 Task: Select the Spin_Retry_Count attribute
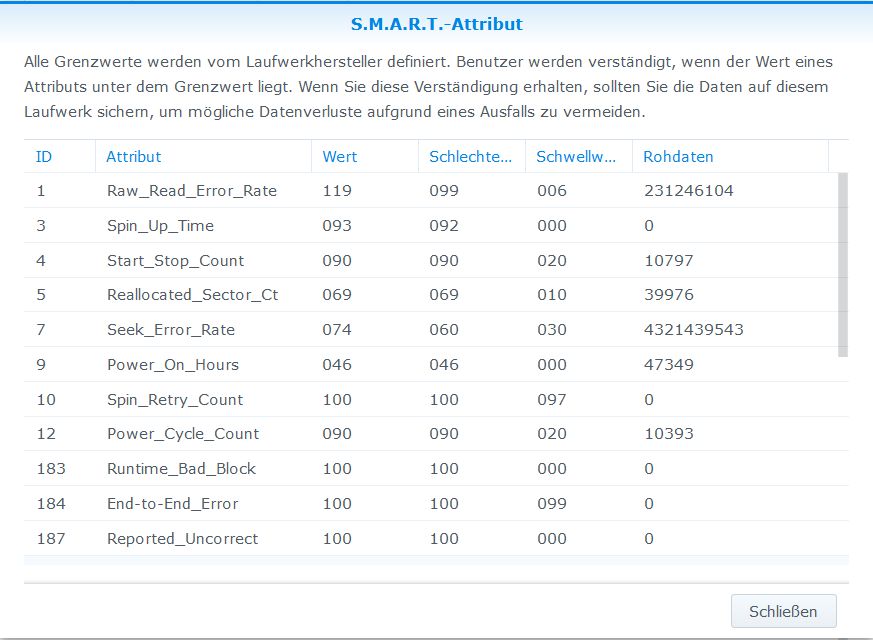pyautogui.click(x=175, y=400)
